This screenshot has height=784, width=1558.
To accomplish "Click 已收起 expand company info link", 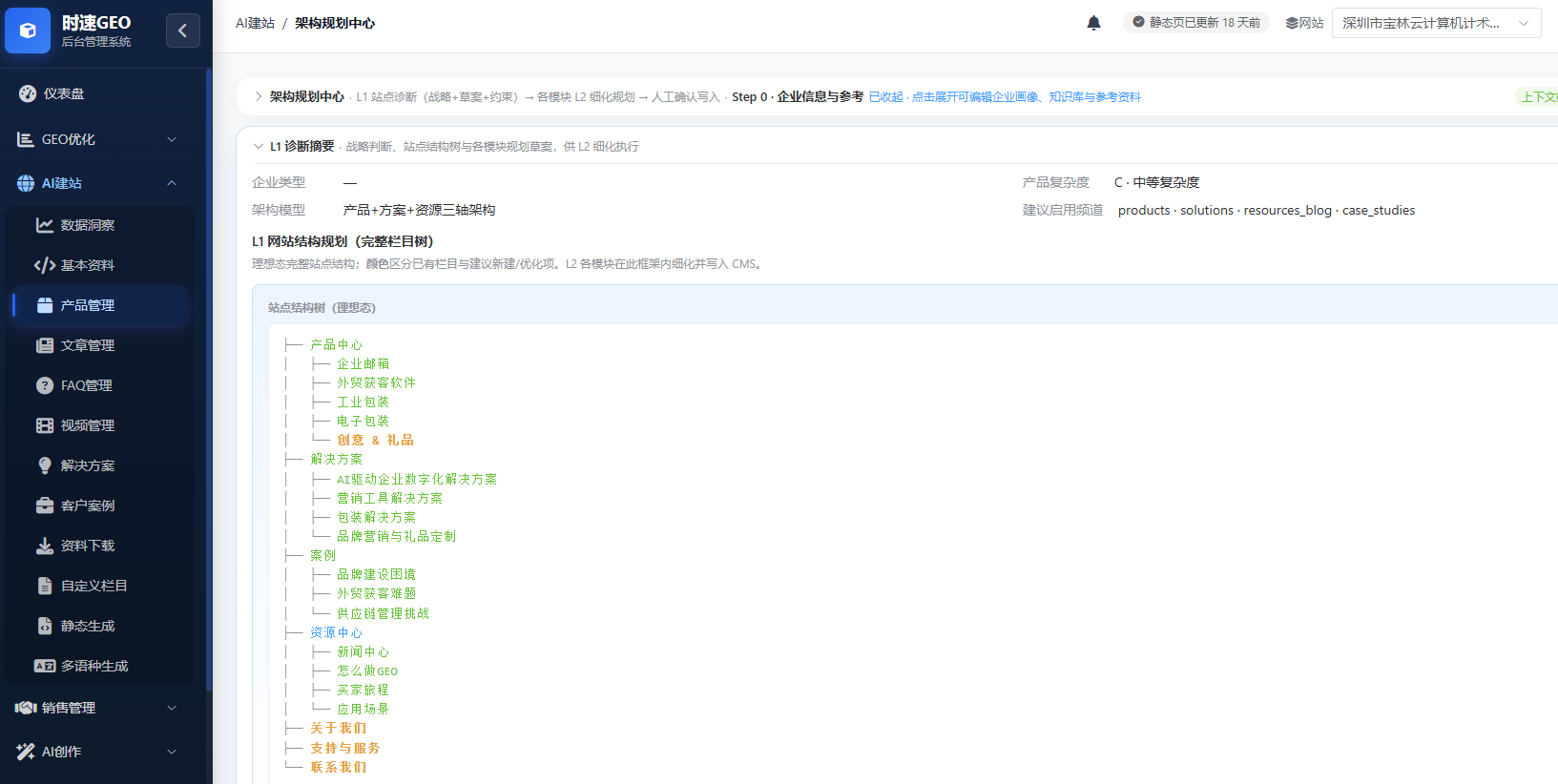I will click(1005, 96).
